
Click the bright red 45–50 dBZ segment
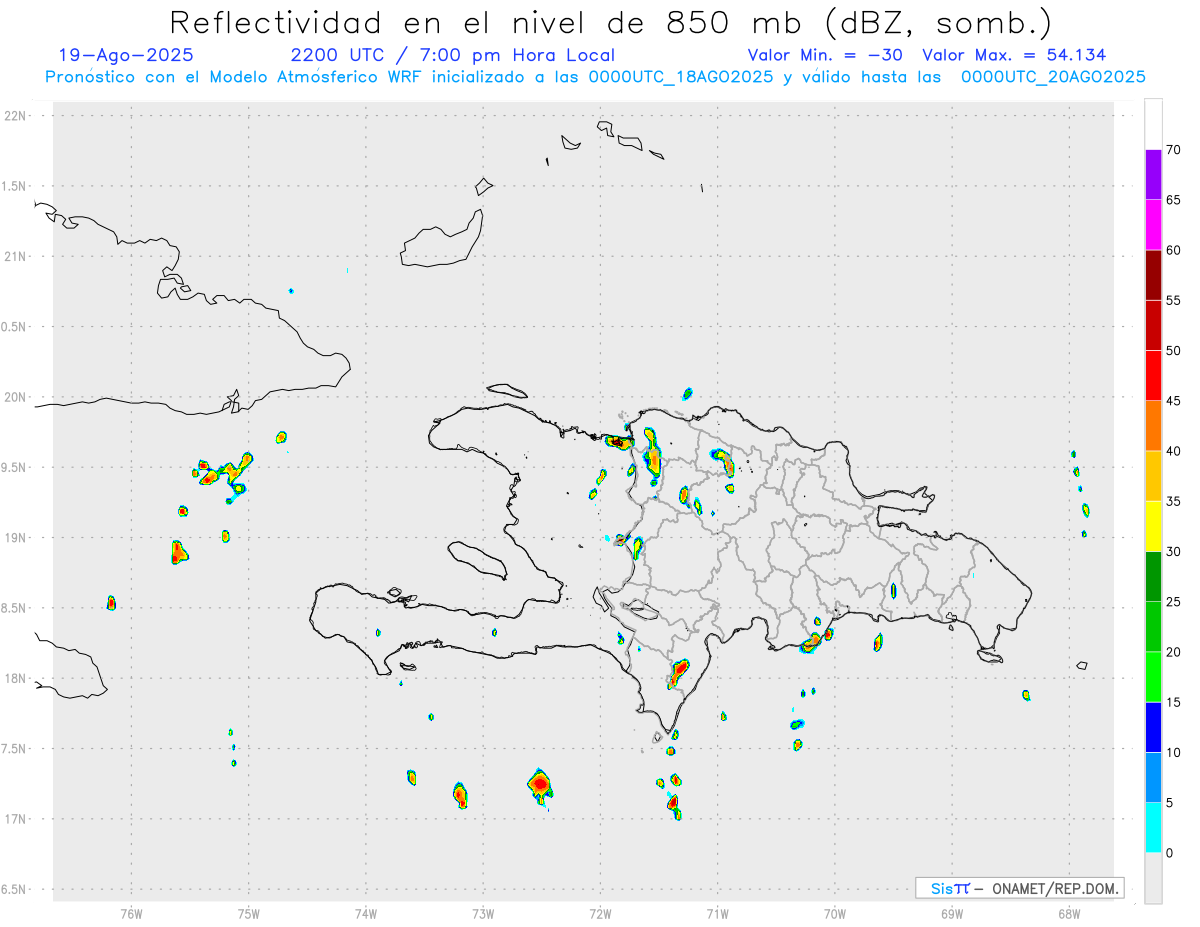pos(1153,376)
